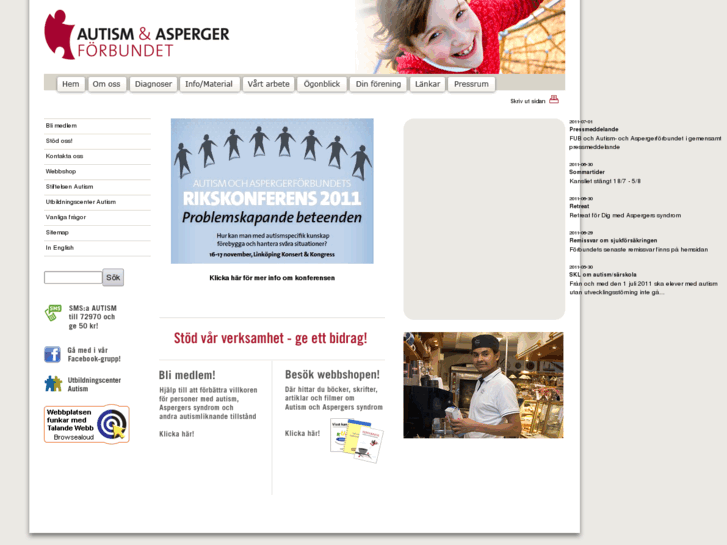Click the webshop booklets thumbnail

tap(357, 440)
